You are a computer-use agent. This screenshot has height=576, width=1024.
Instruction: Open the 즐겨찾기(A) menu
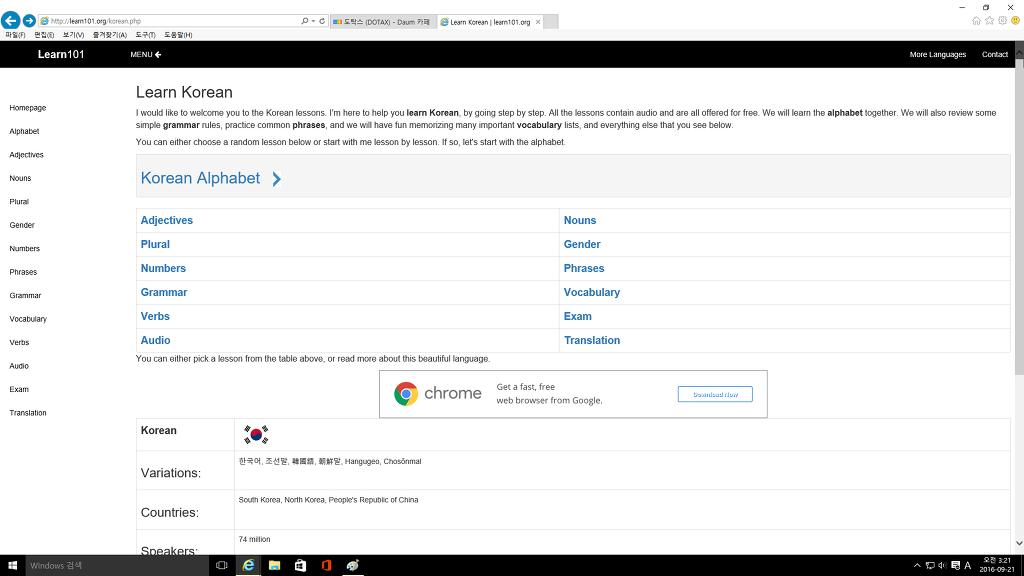point(110,35)
